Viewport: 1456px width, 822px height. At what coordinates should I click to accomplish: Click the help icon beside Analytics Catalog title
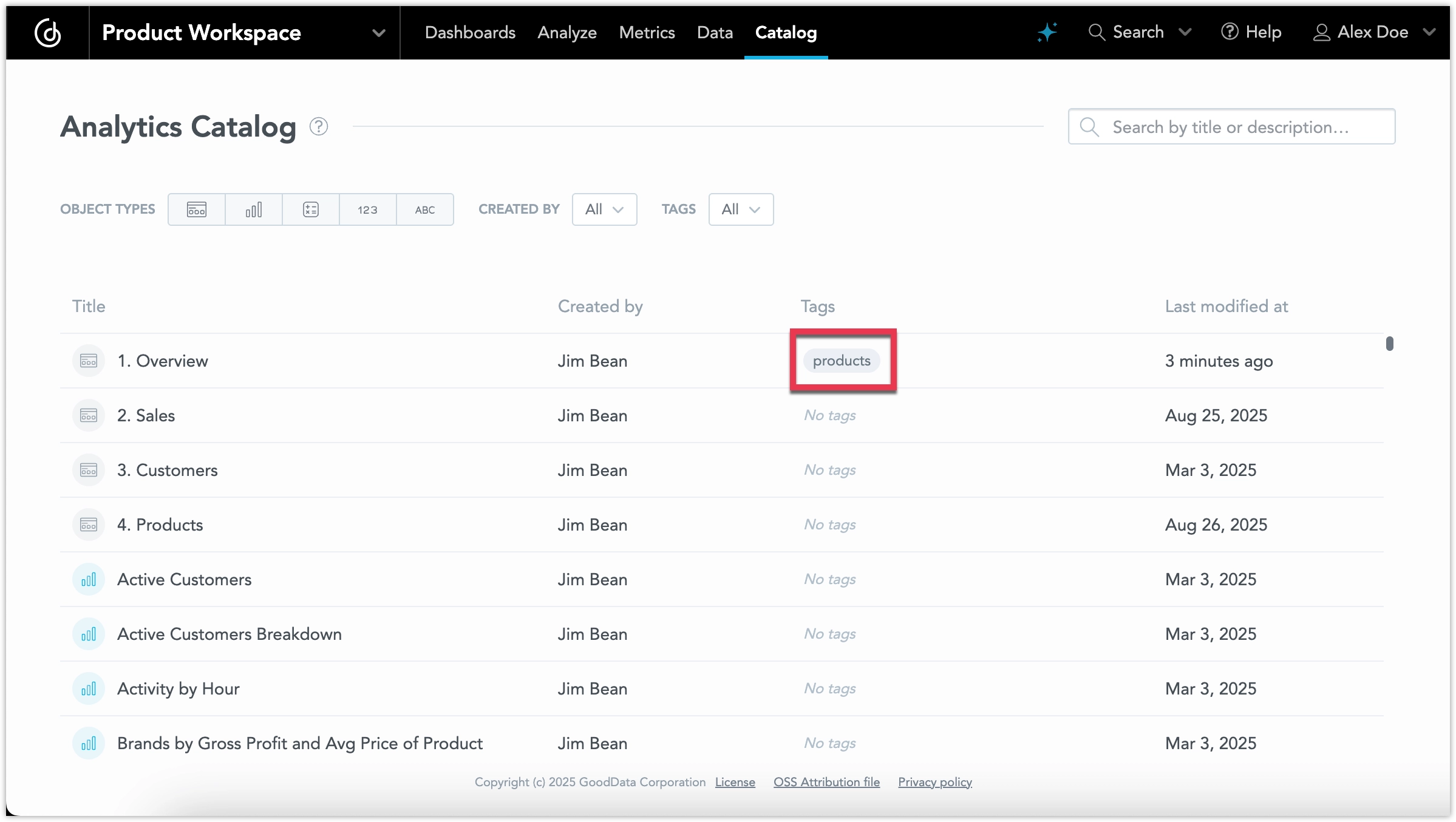[318, 126]
